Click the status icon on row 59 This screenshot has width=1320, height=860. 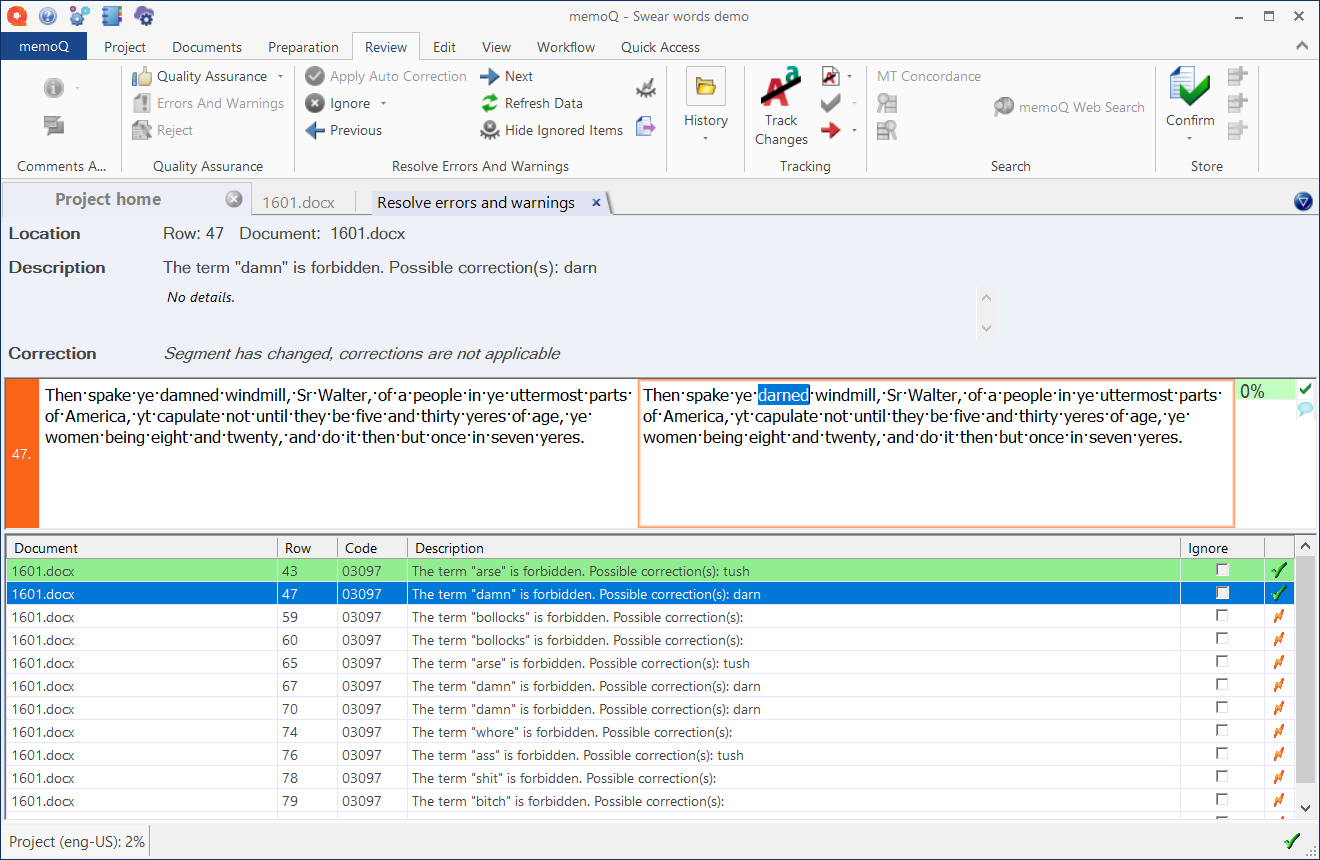pyautogui.click(x=1278, y=617)
